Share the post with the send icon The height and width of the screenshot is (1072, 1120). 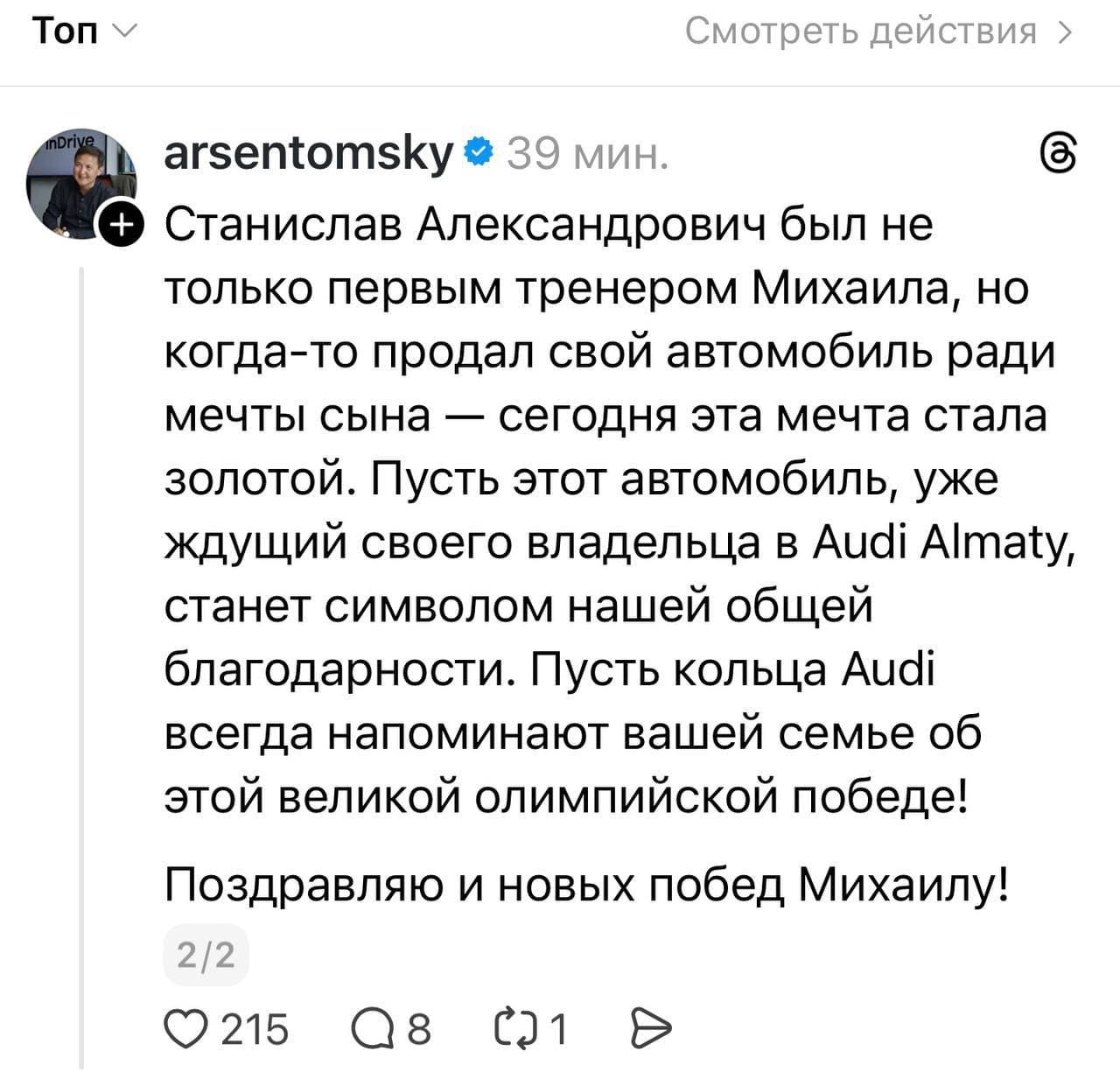tap(650, 1028)
